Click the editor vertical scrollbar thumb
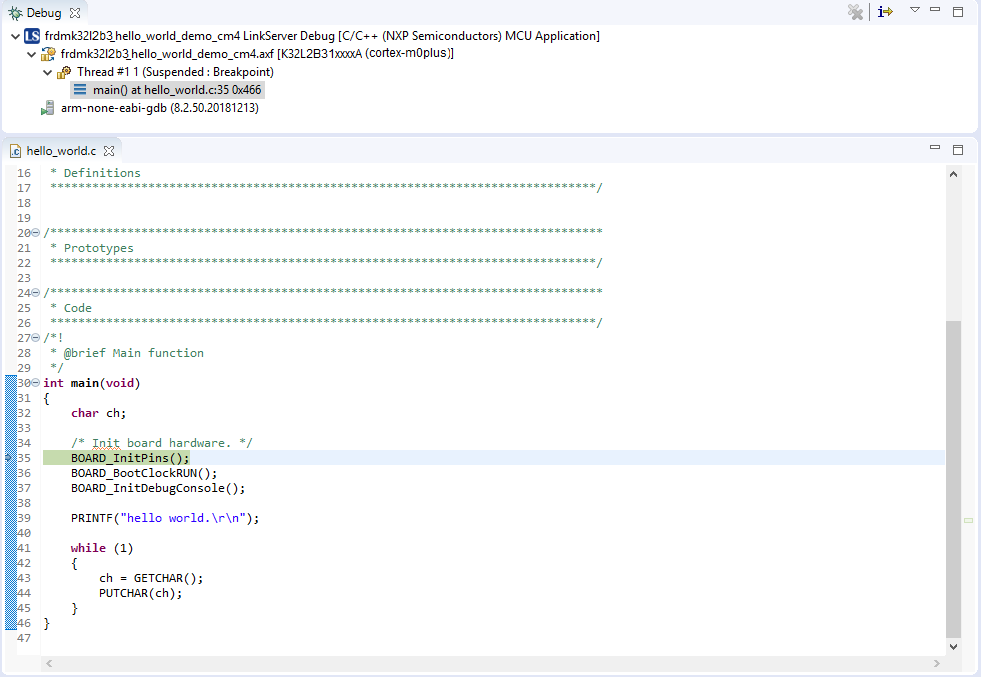The width and height of the screenshot is (981, 677). pyautogui.click(x=953, y=480)
